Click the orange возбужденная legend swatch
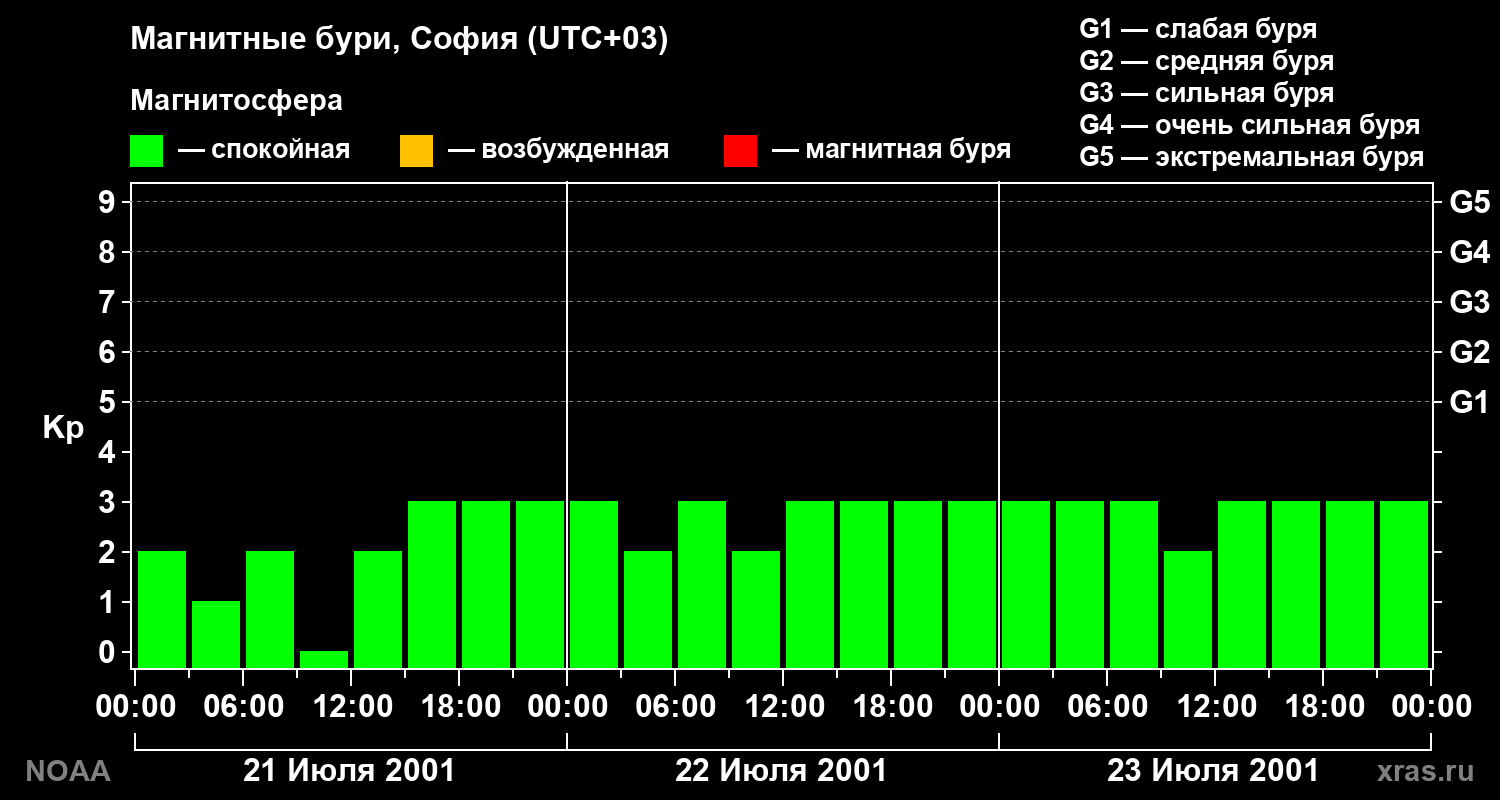 pos(416,151)
